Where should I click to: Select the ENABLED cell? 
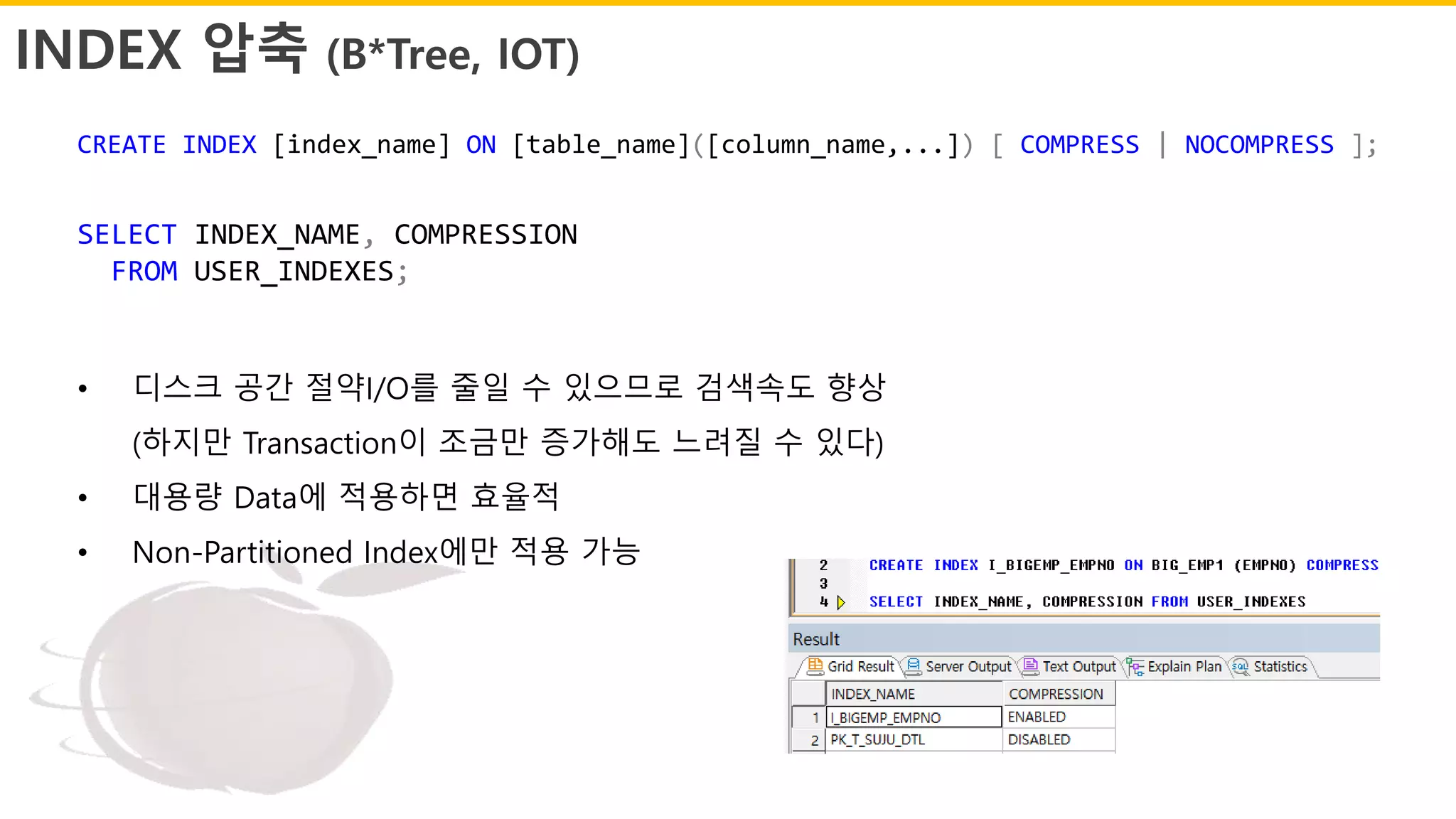[x=1059, y=717]
